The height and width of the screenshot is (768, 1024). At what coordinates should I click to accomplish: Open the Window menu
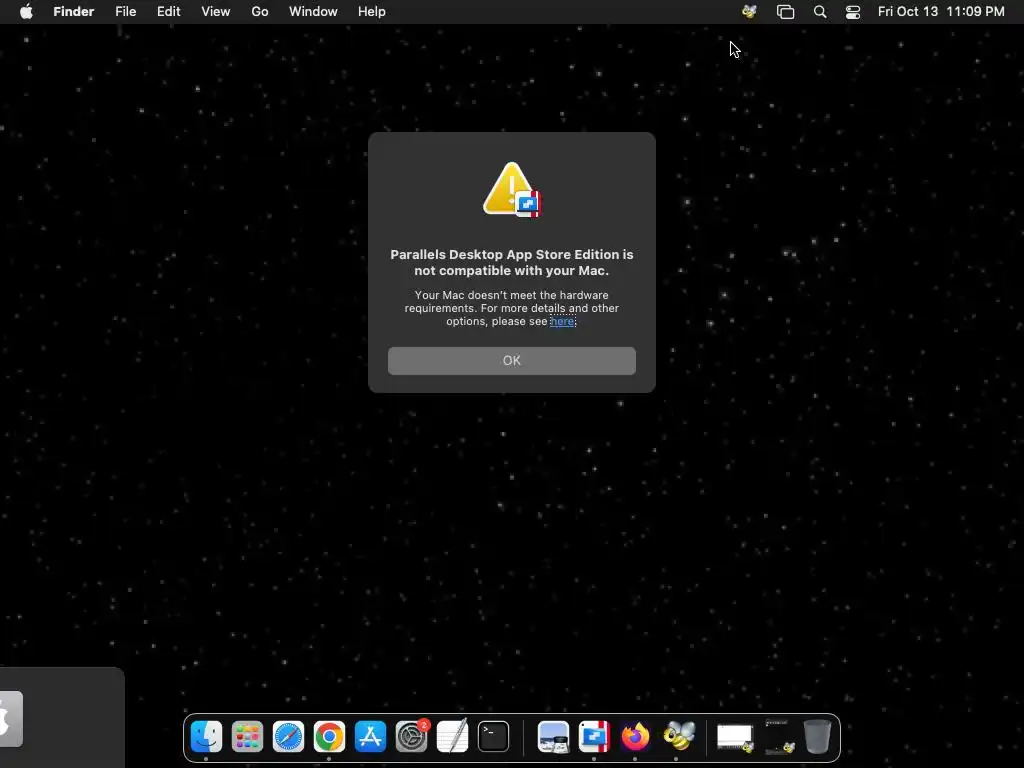(313, 12)
